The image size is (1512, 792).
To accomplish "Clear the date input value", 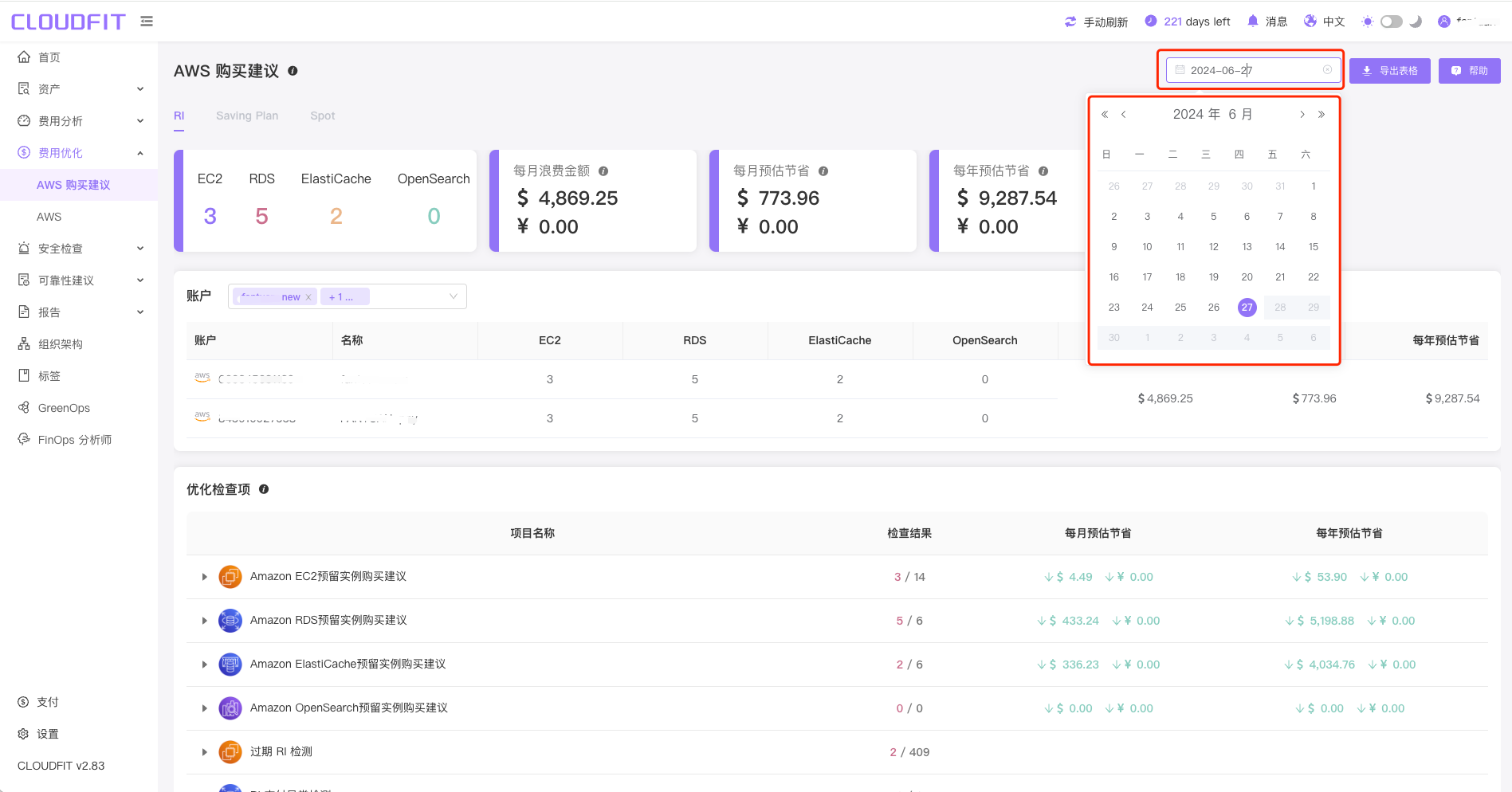I will 1327,70.
